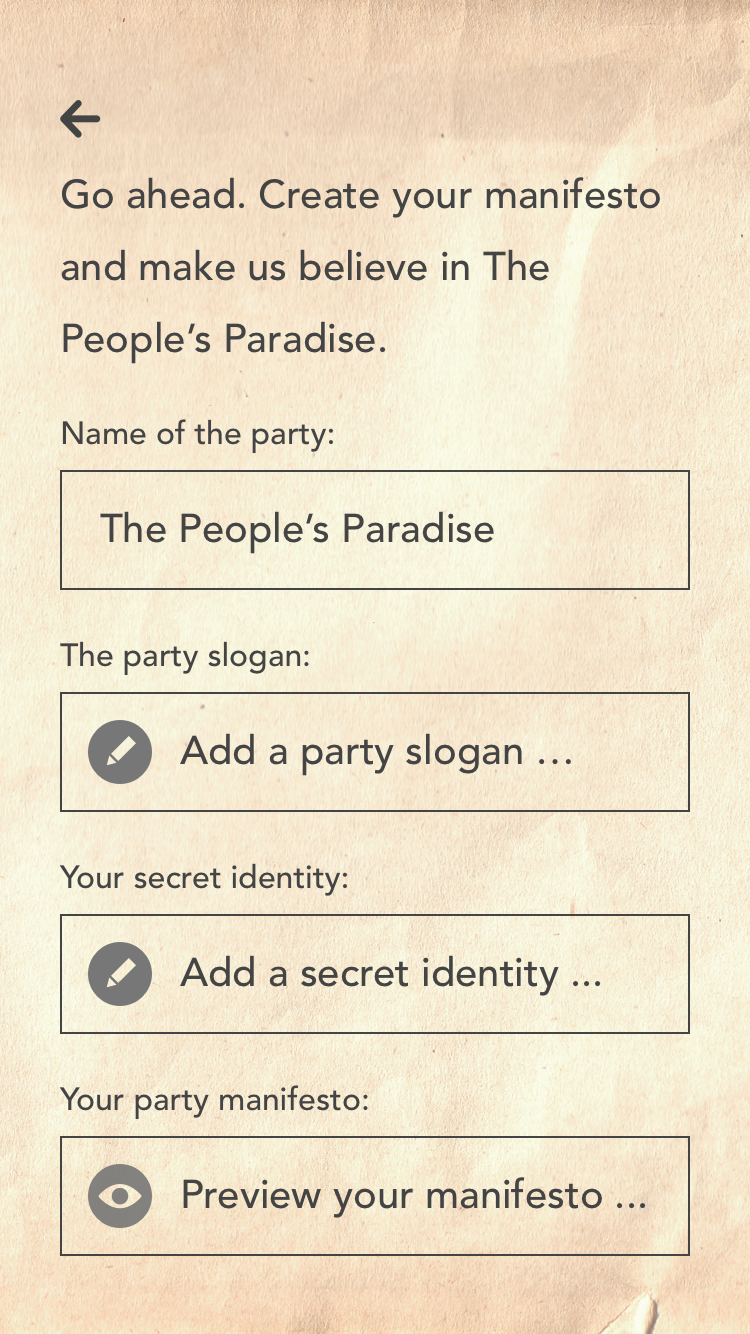The image size is (750, 1334).
Task: Select "The People's Paradise" text in name field
Action: coord(297,530)
